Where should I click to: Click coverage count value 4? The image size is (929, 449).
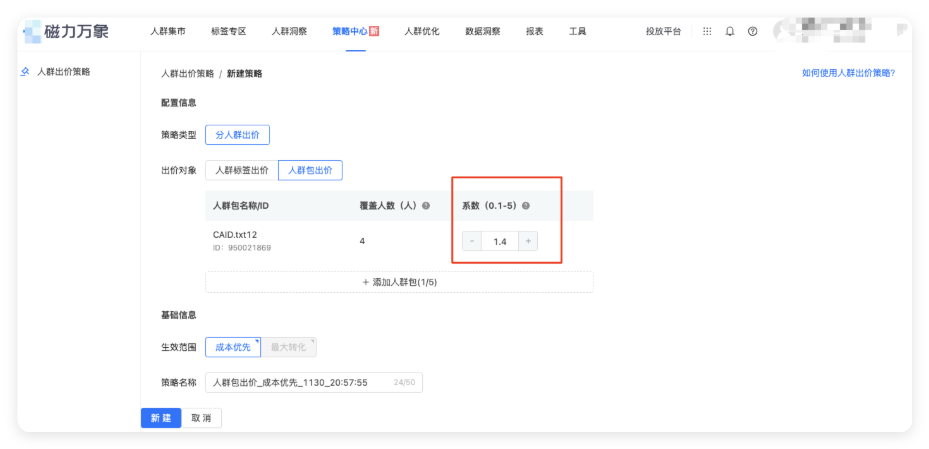pyautogui.click(x=362, y=241)
